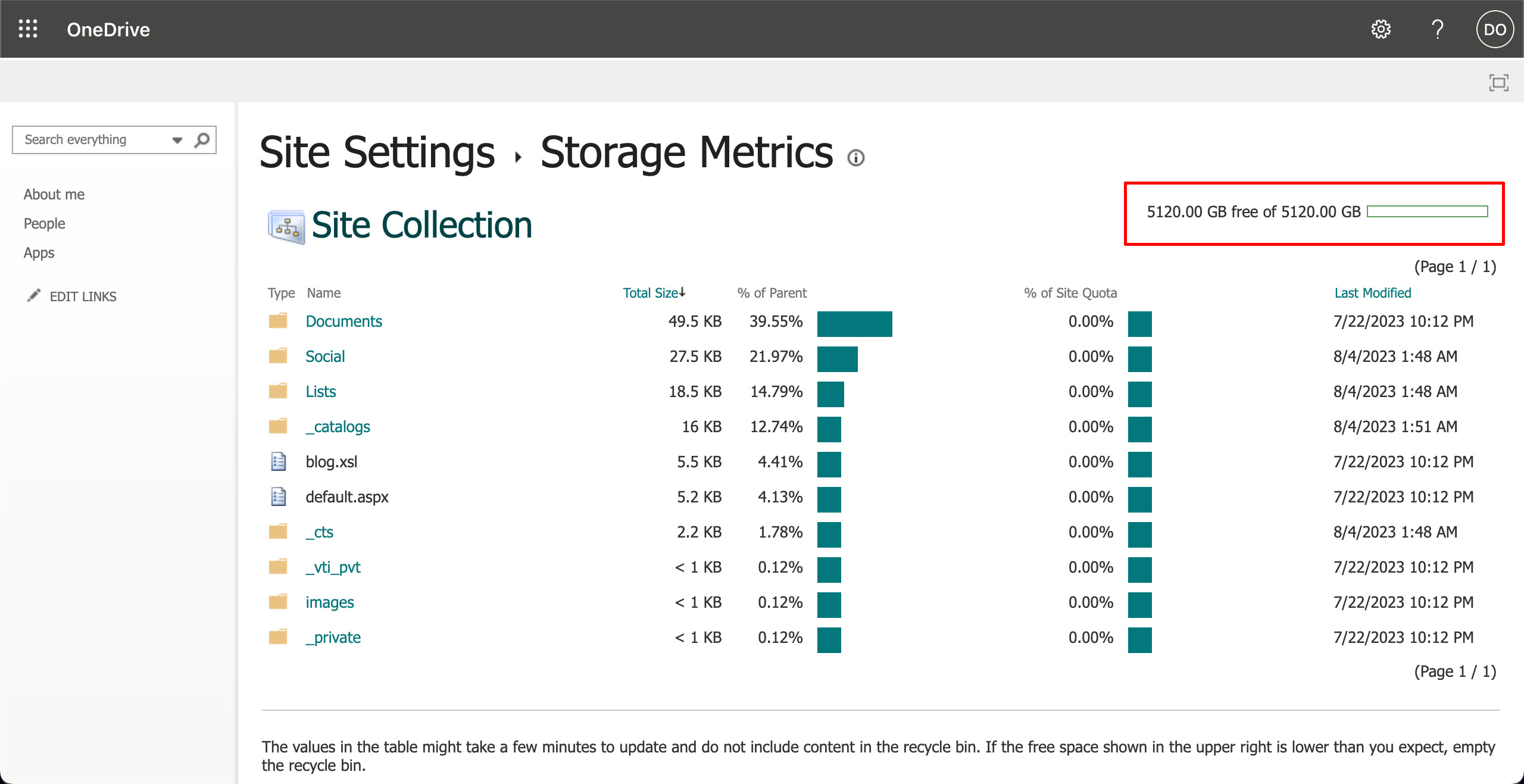Sort by Last Modified column
Screen dimensions: 1524x784
pos(1372,293)
